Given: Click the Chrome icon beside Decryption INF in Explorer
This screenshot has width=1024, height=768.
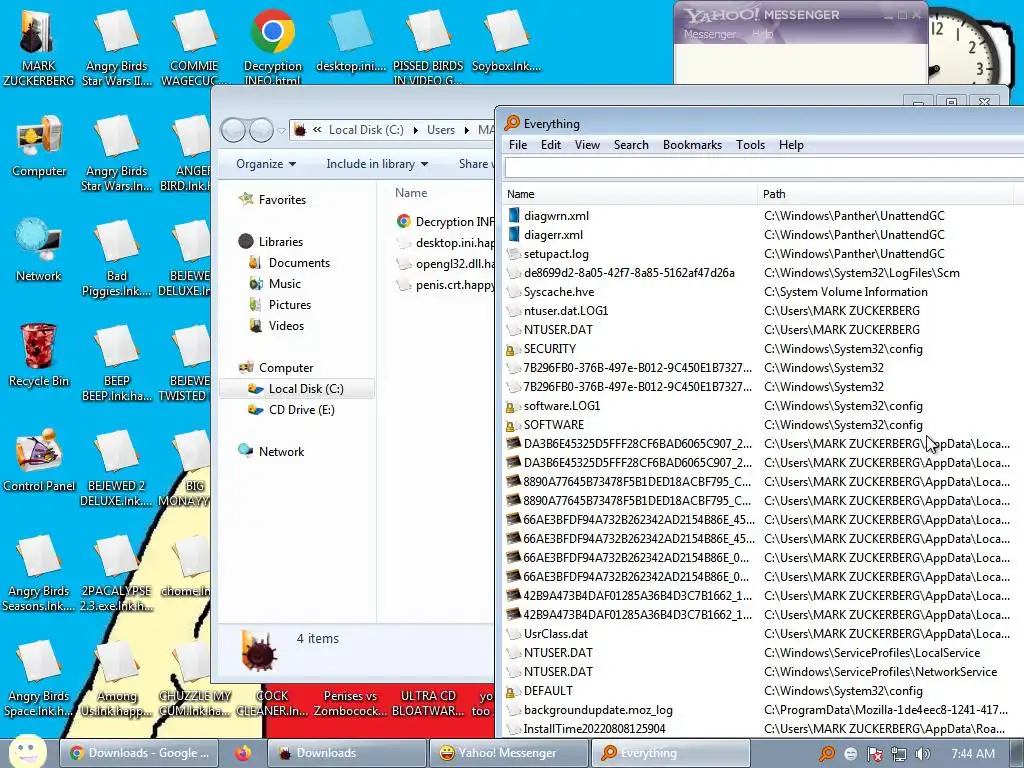Looking at the screenshot, I should pyautogui.click(x=404, y=221).
